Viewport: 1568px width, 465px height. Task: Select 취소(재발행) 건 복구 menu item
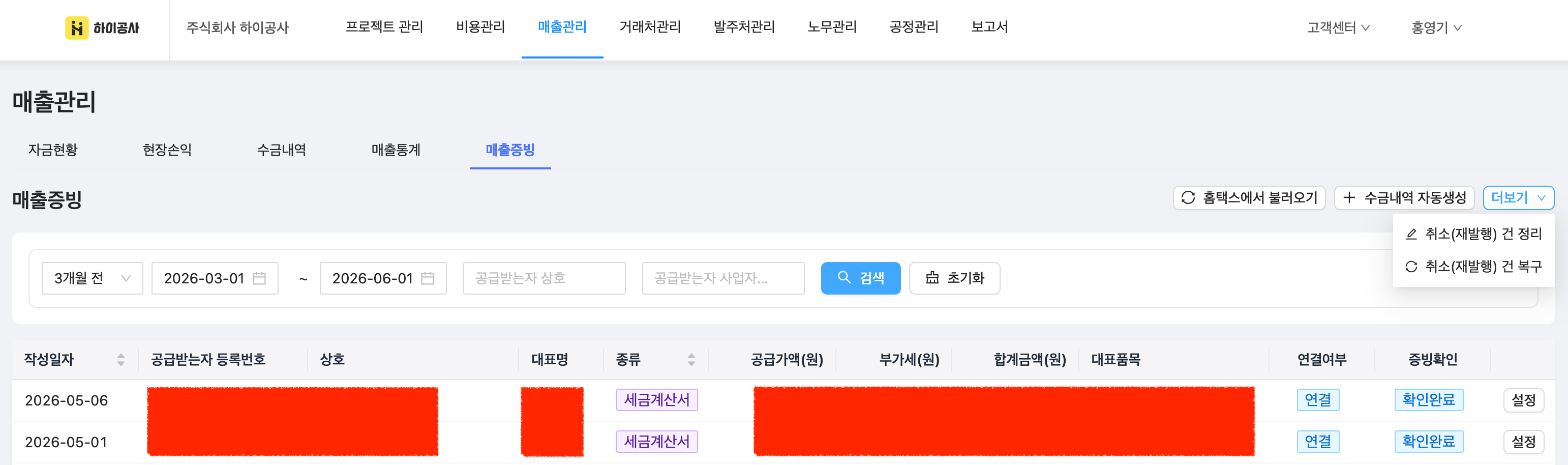point(1473,266)
